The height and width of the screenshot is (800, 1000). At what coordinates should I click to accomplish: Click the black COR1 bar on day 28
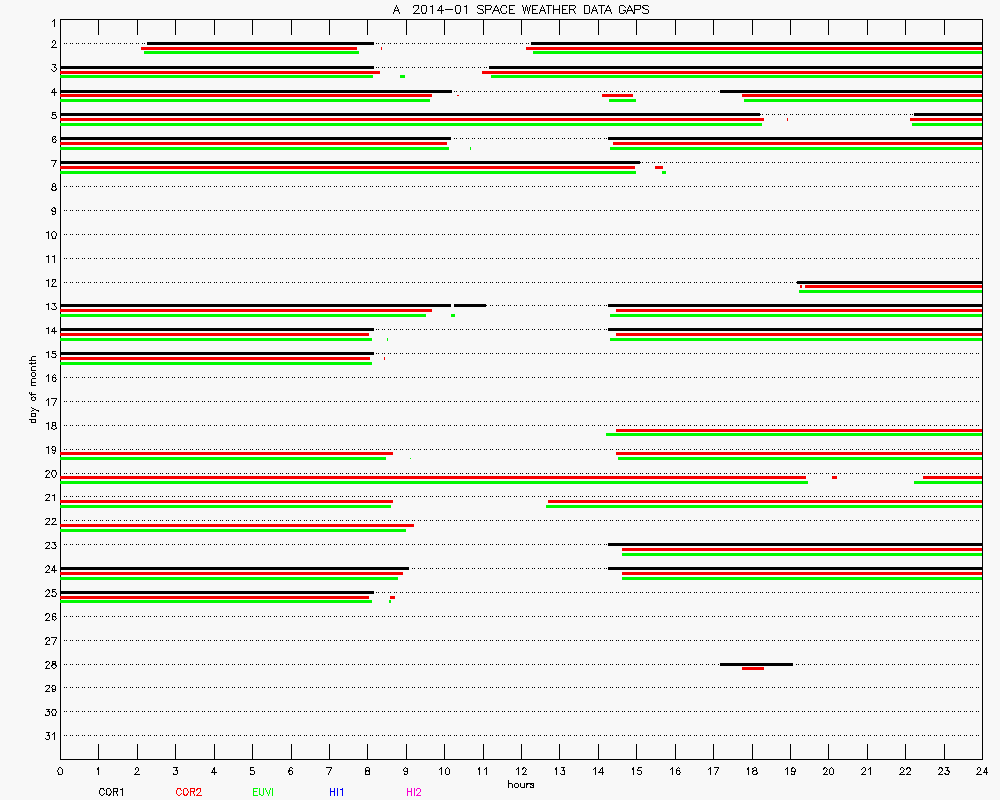click(x=756, y=664)
